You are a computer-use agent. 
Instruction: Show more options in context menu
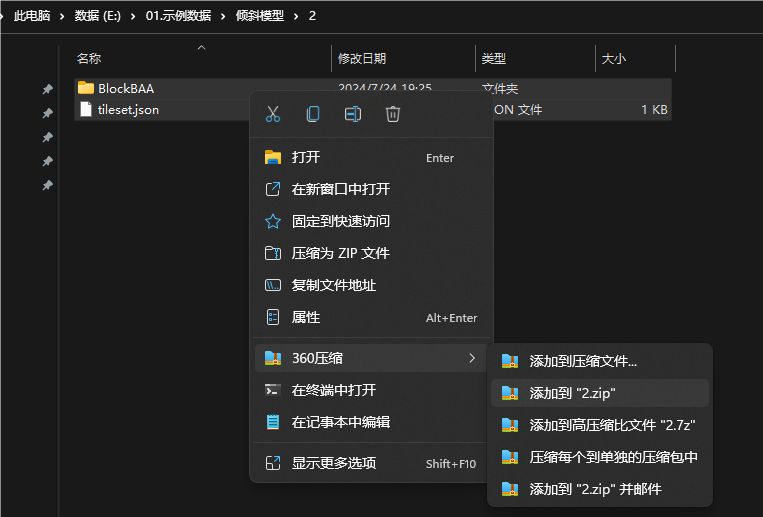[333, 463]
